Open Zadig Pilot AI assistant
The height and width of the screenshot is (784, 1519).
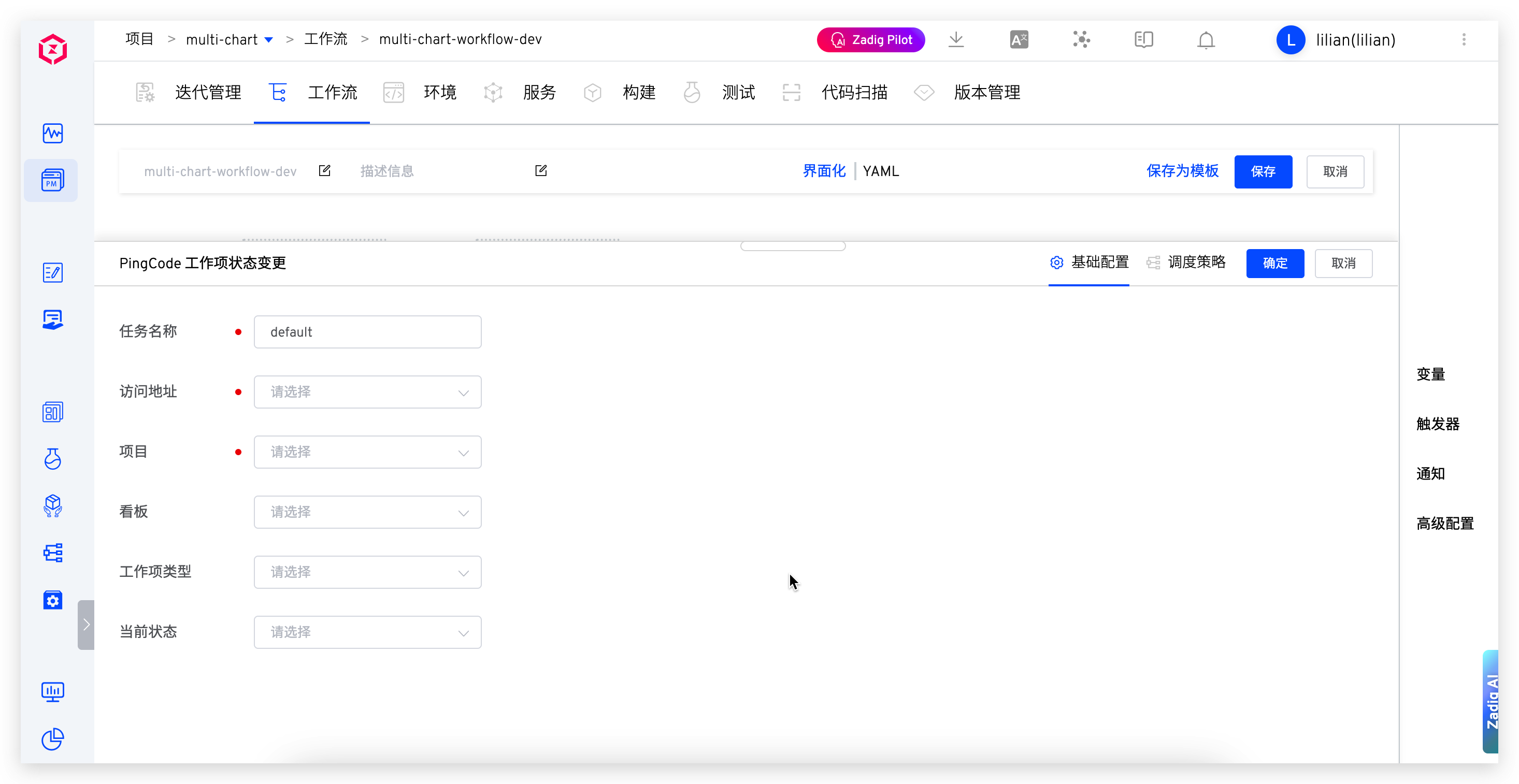point(871,39)
